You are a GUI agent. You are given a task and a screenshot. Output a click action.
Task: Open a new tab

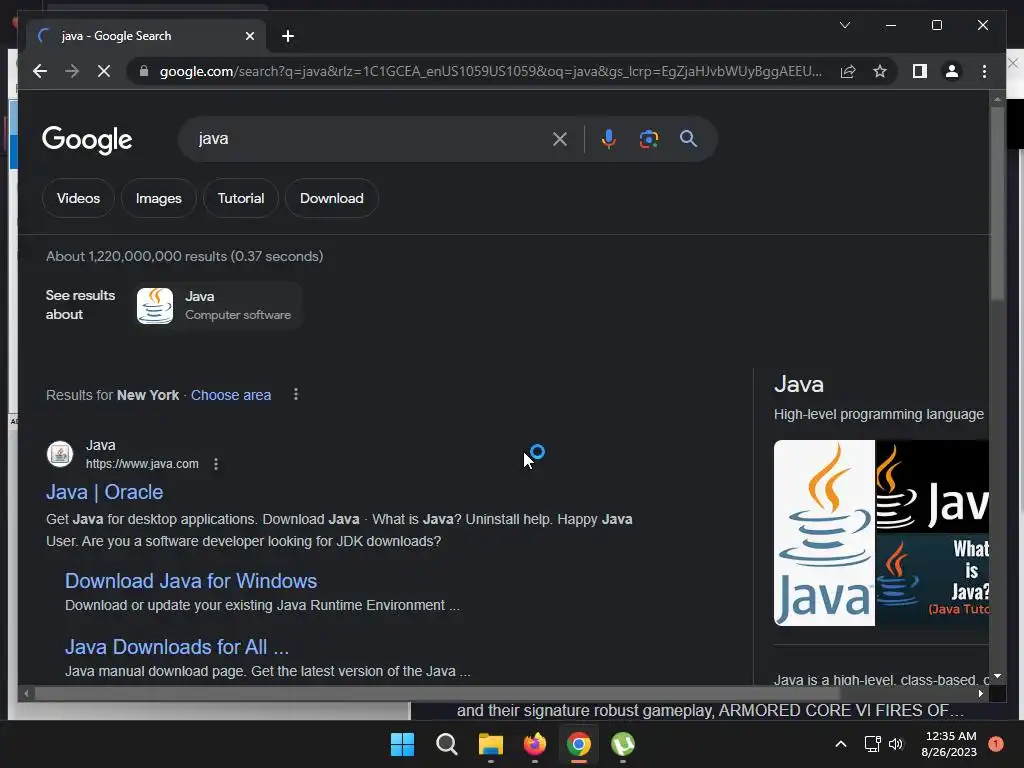(x=288, y=36)
